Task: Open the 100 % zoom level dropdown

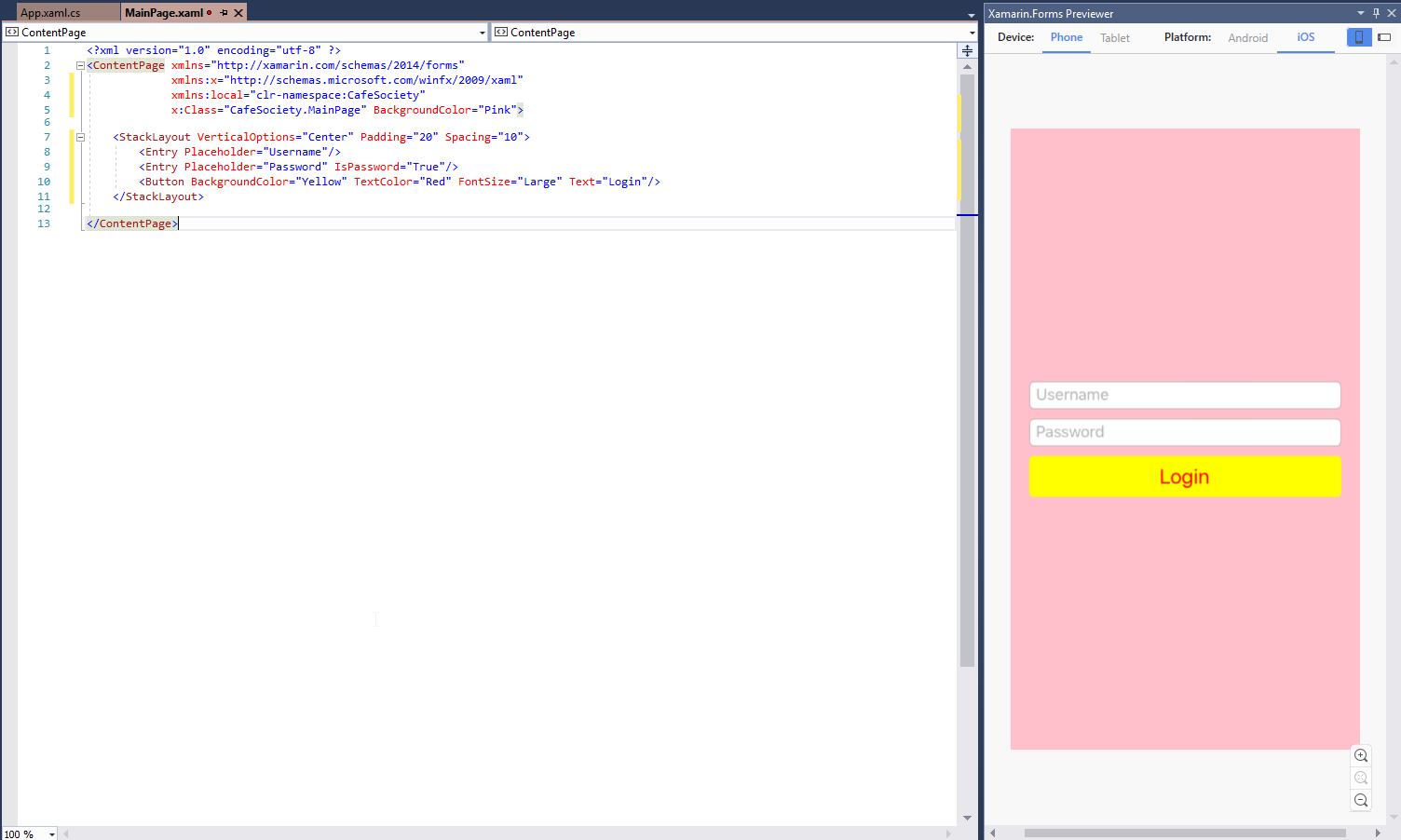Action: [52, 834]
